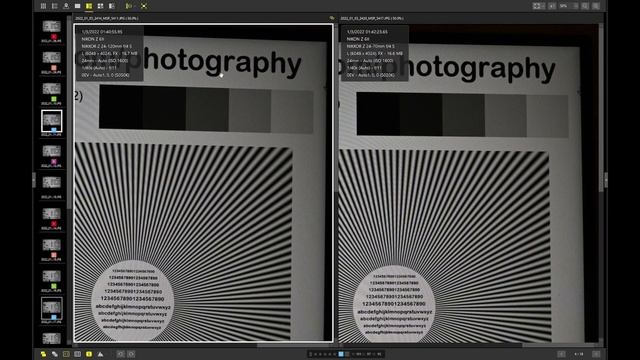Click left image '1/3/2022 01:40:55.95' timestamp
The height and width of the screenshot is (360, 640).
click(102, 31)
